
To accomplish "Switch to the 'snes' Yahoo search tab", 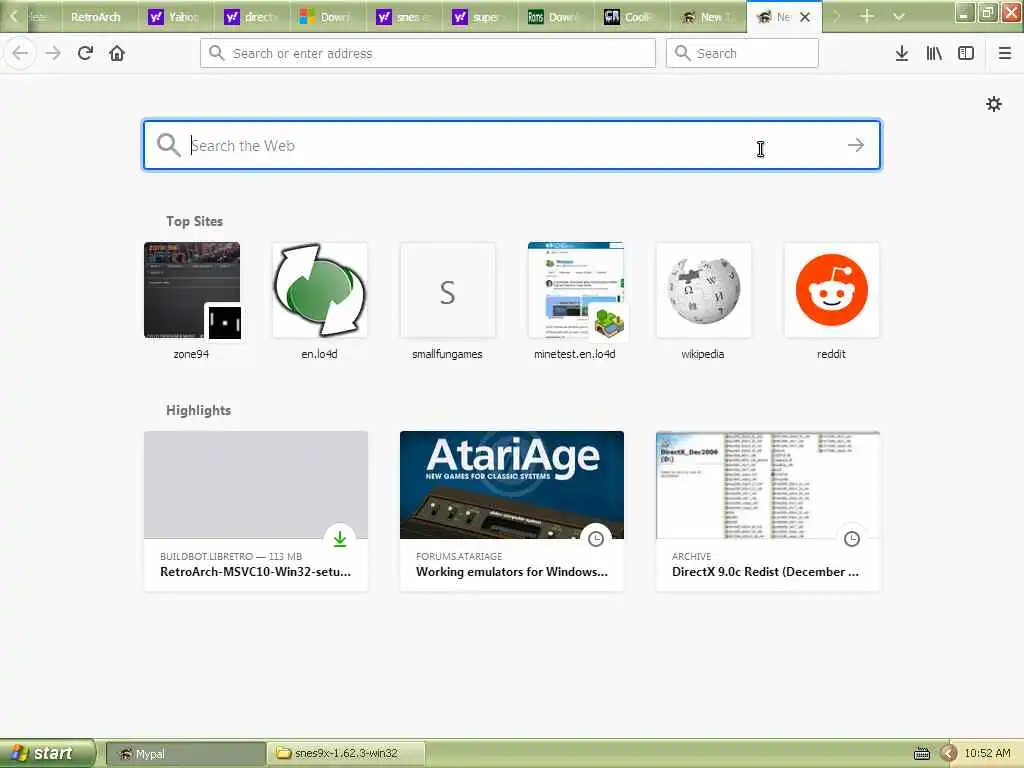I will 403,17.
